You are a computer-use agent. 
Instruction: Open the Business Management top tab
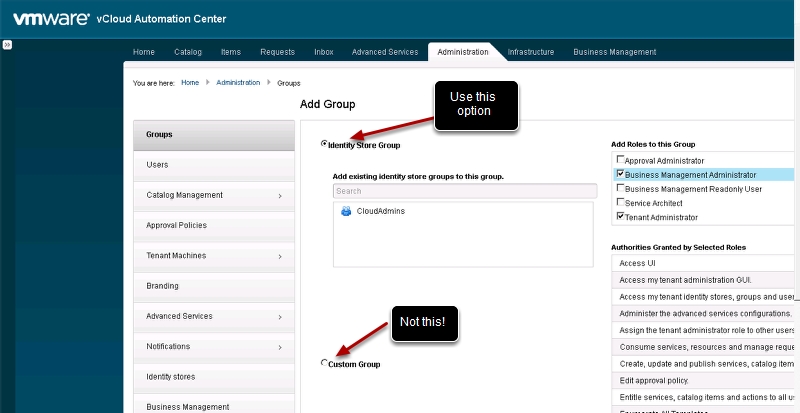point(614,52)
